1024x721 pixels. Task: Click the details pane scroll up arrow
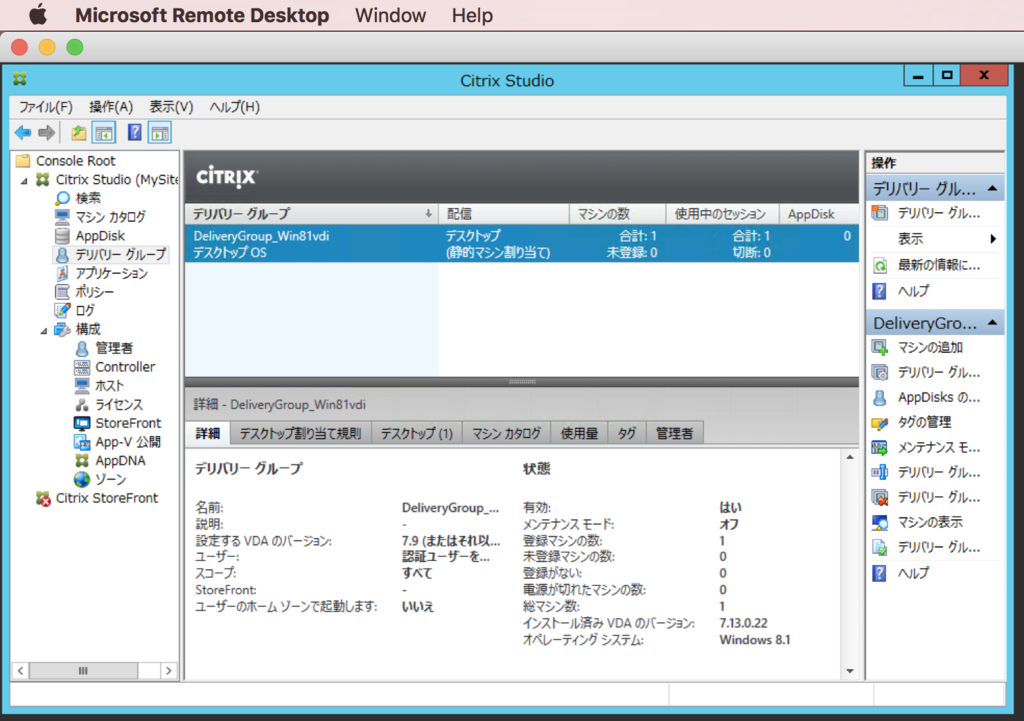(850, 457)
